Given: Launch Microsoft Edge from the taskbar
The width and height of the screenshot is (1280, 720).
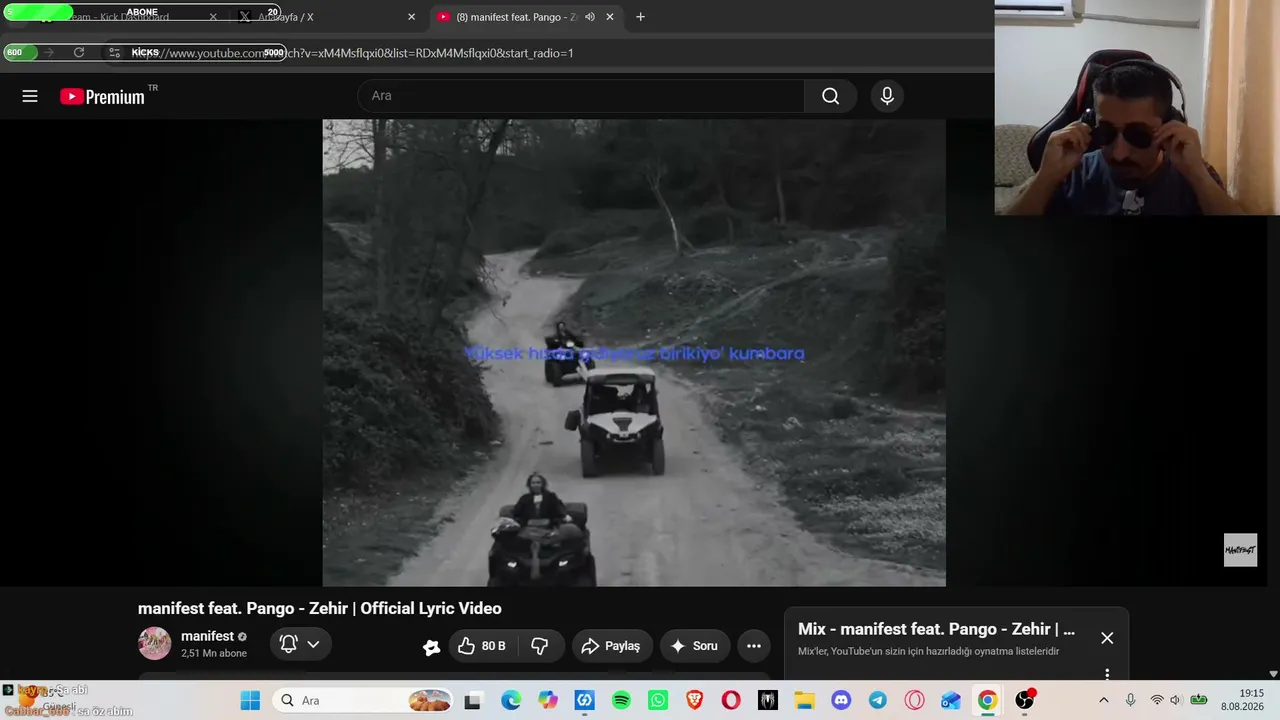Looking at the screenshot, I should (511, 701).
